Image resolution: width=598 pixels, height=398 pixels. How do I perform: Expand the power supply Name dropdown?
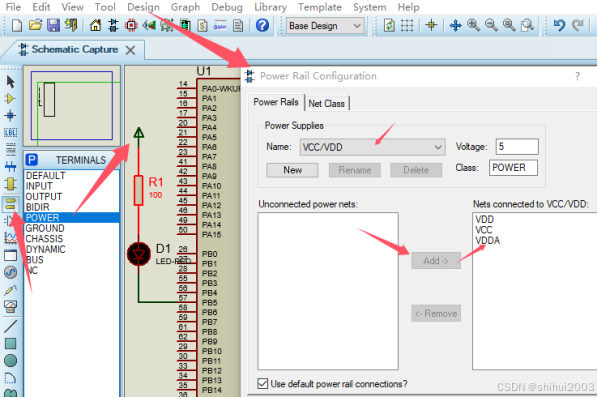tap(438, 147)
